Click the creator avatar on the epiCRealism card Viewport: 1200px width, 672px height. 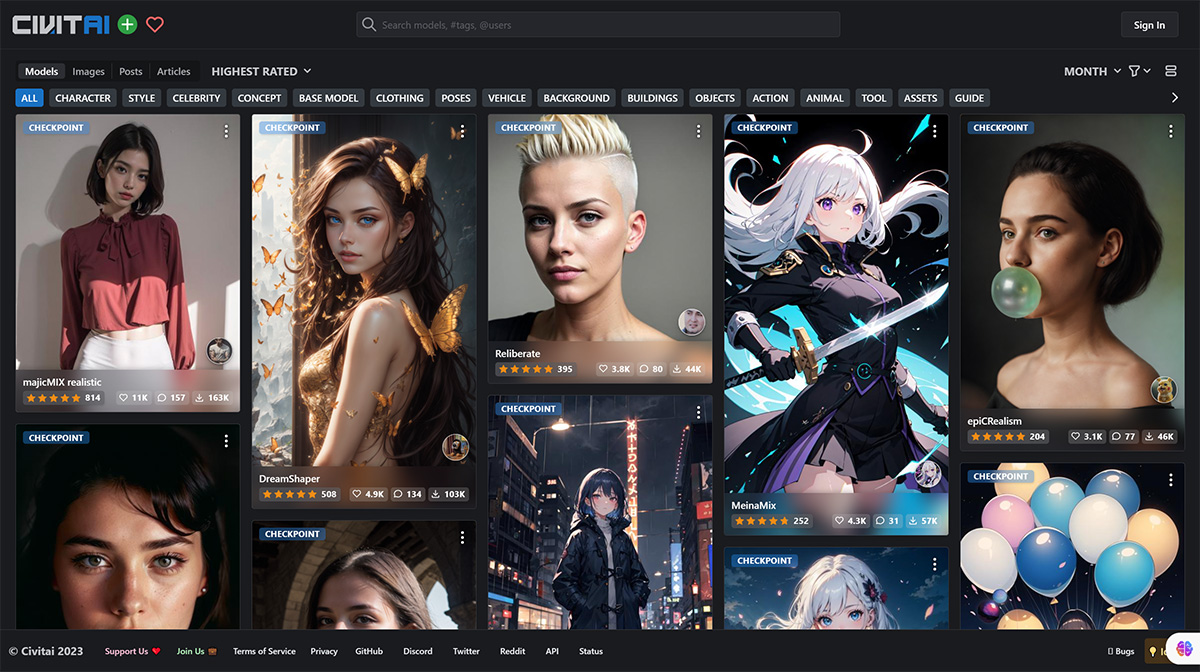pos(1163,390)
